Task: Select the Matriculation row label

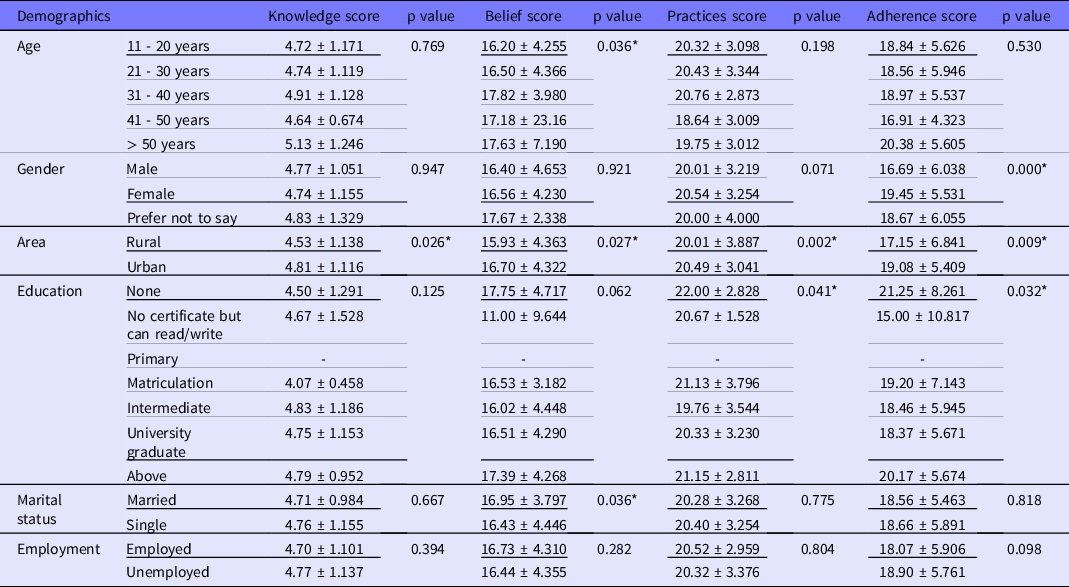Action: [170, 383]
